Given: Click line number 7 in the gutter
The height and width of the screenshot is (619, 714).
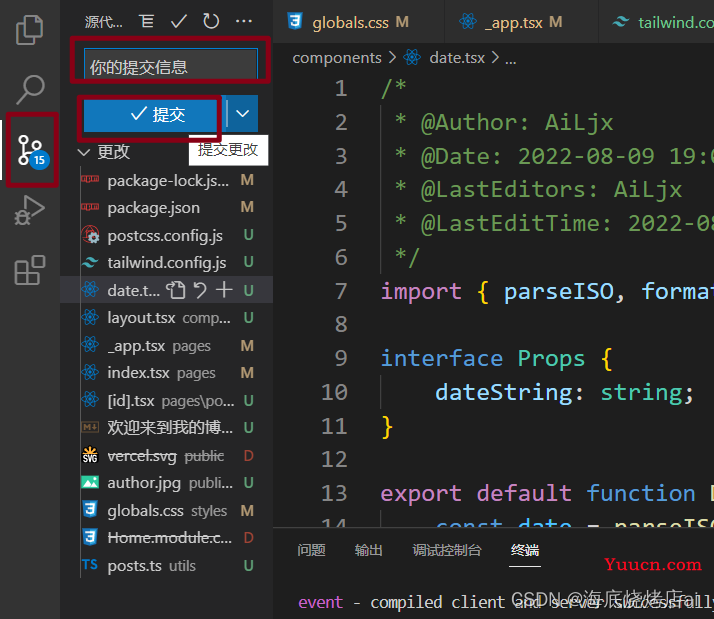Looking at the screenshot, I should point(341,292).
